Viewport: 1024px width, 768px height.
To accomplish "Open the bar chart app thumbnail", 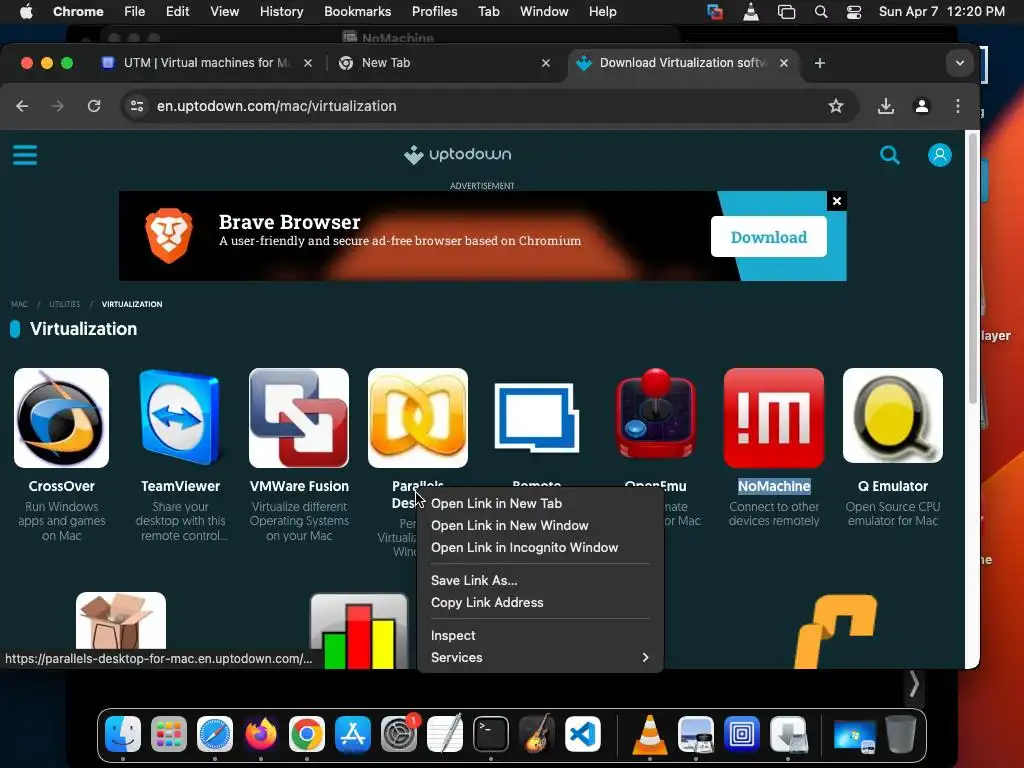I will click(x=359, y=632).
